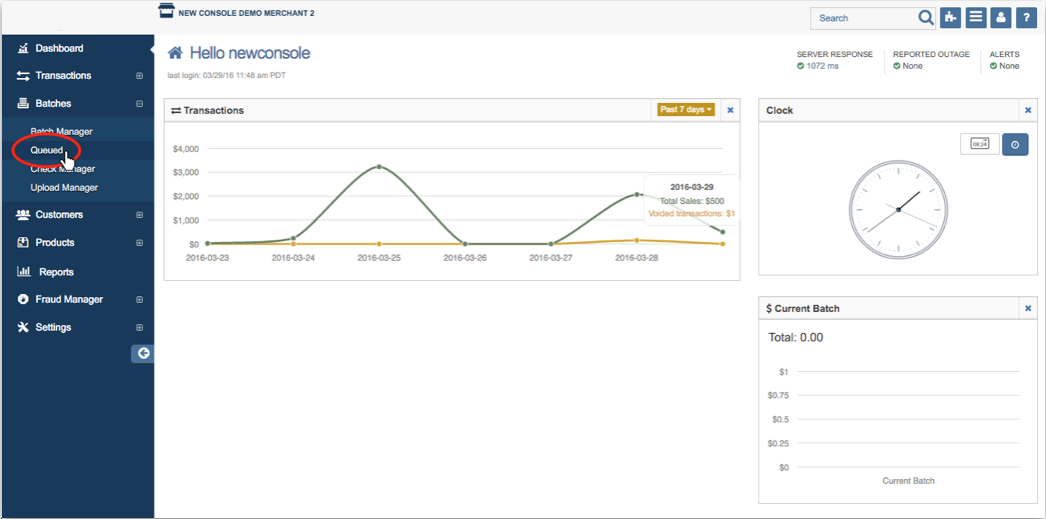The height and width of the screenshot is (519, 1046).
Task: Click the search magnifier icon
Action: click(x=925, y=18)
